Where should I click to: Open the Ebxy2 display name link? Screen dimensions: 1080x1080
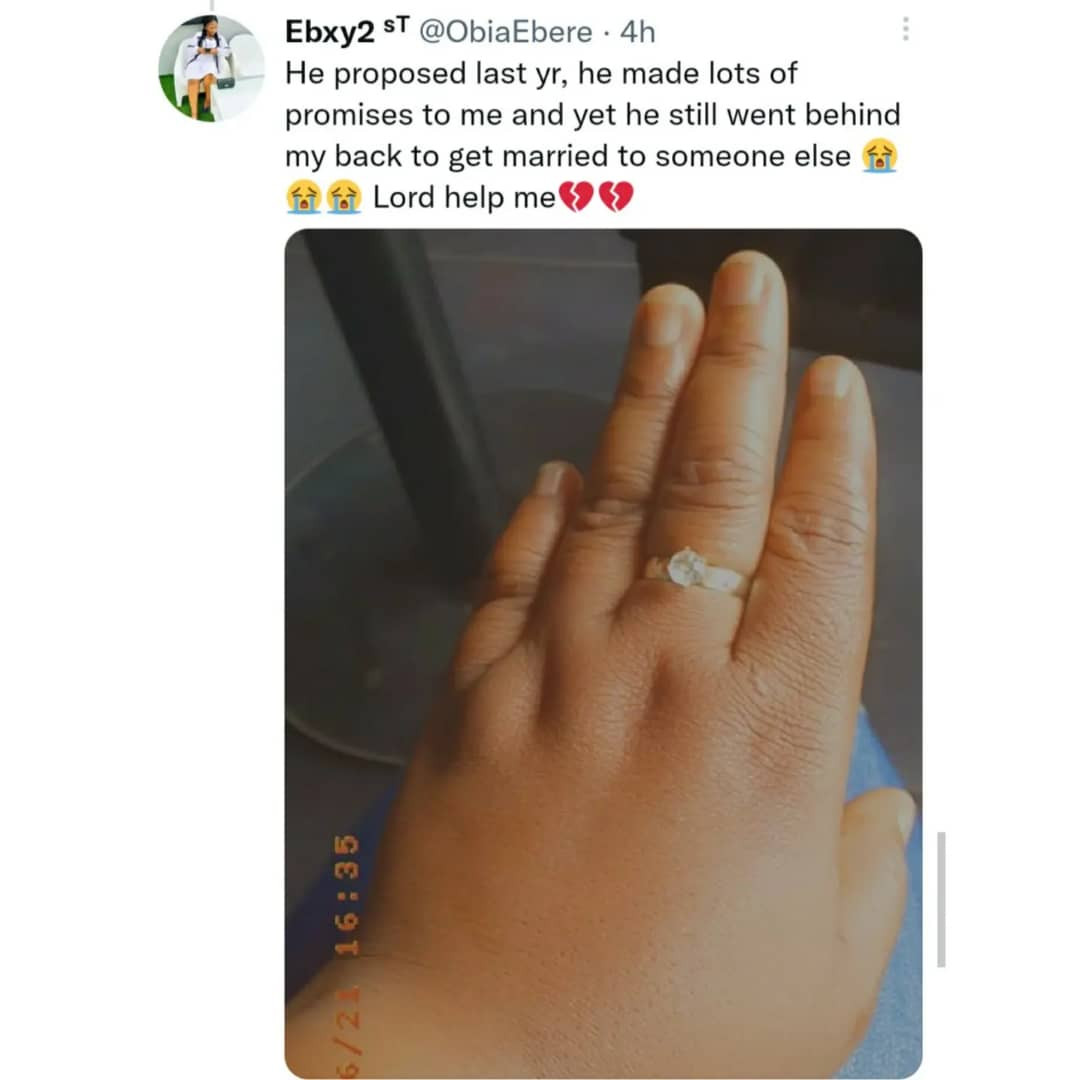click(330, 32)
